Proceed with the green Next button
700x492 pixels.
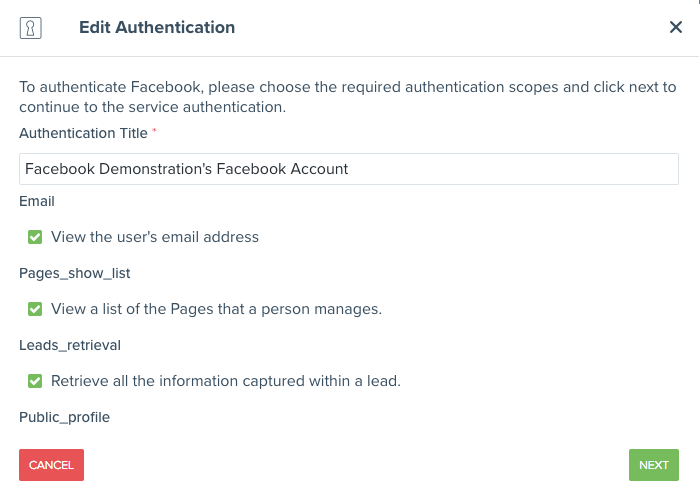point(653,465)
